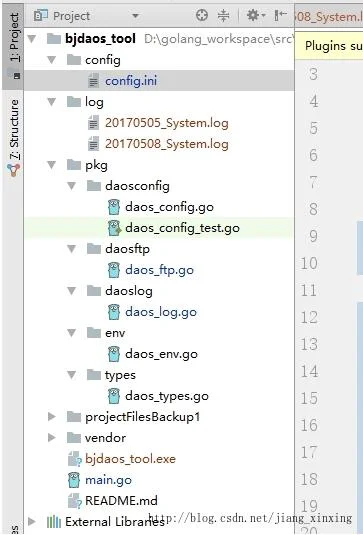Expand the projectFilesBackup1 folder
This screenshot has width=363, height=535.
(52, 416)
